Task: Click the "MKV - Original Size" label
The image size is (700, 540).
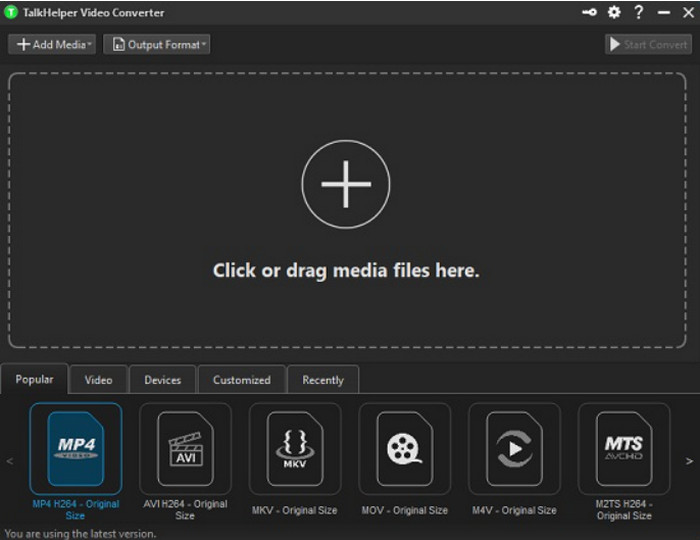Action: click(294, 510)
